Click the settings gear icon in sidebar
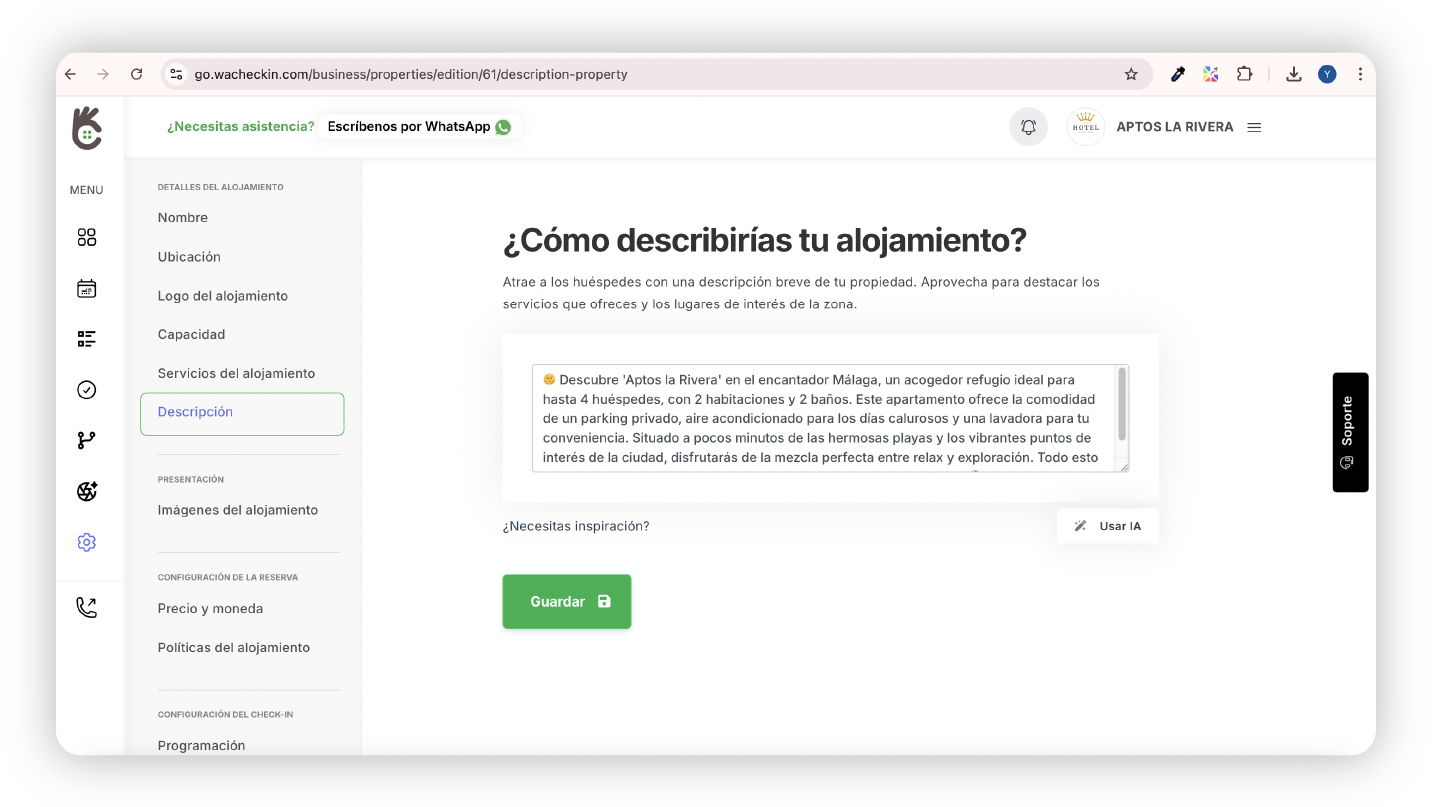Screen dimensions: 1432x807 coord(87,542)
